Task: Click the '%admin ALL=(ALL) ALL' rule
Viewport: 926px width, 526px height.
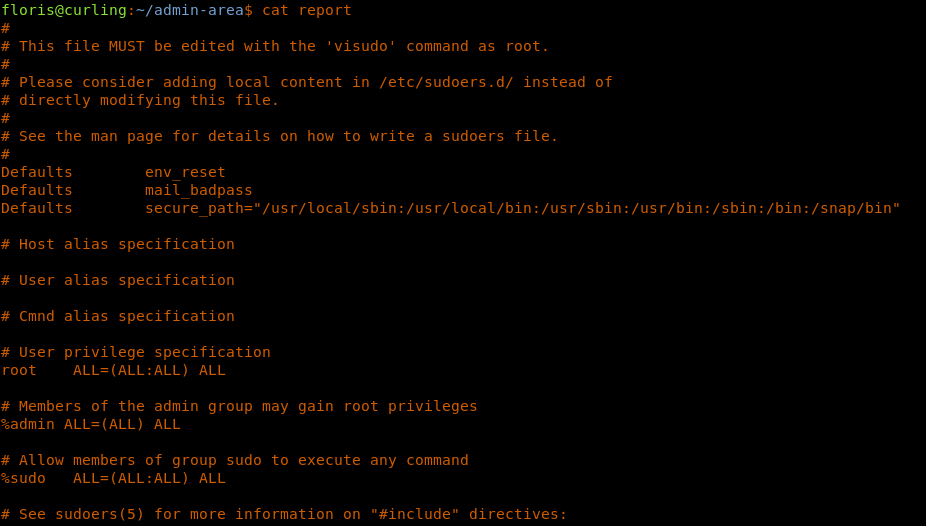Action: [x=91, y=424]
